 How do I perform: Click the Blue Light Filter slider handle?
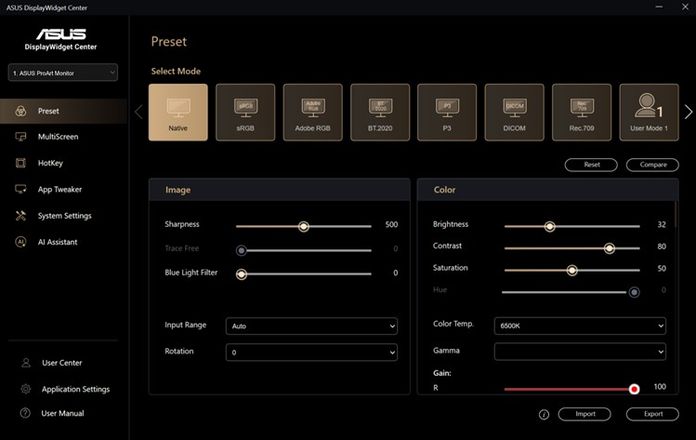click(241, 274)
